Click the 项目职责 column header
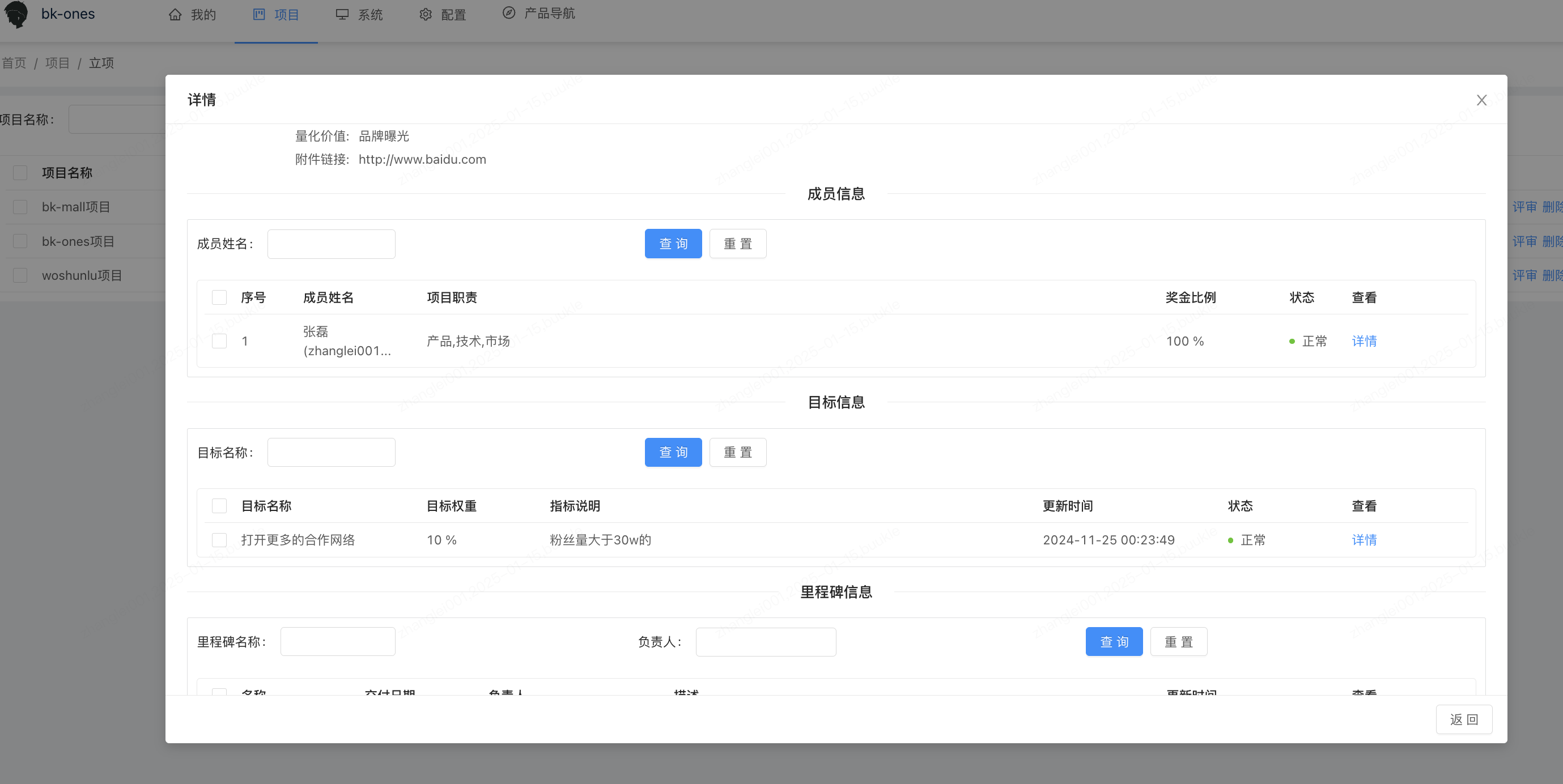 [x=452, y=298]
